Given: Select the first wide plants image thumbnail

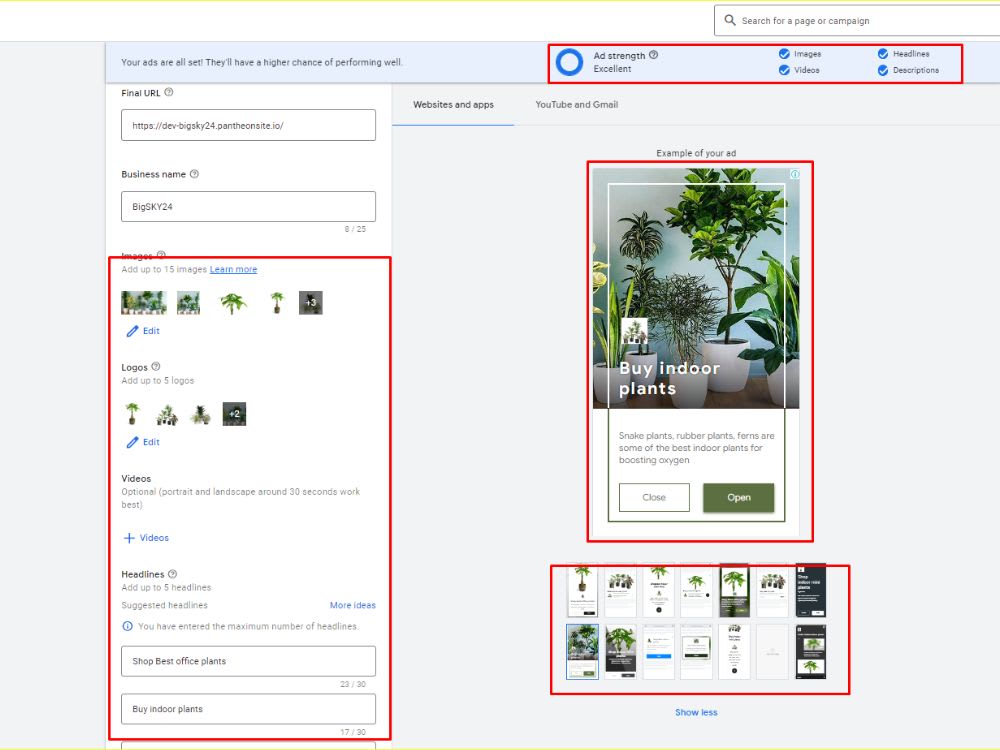Looking at the screenshot, I should click(x=143, y=303).
